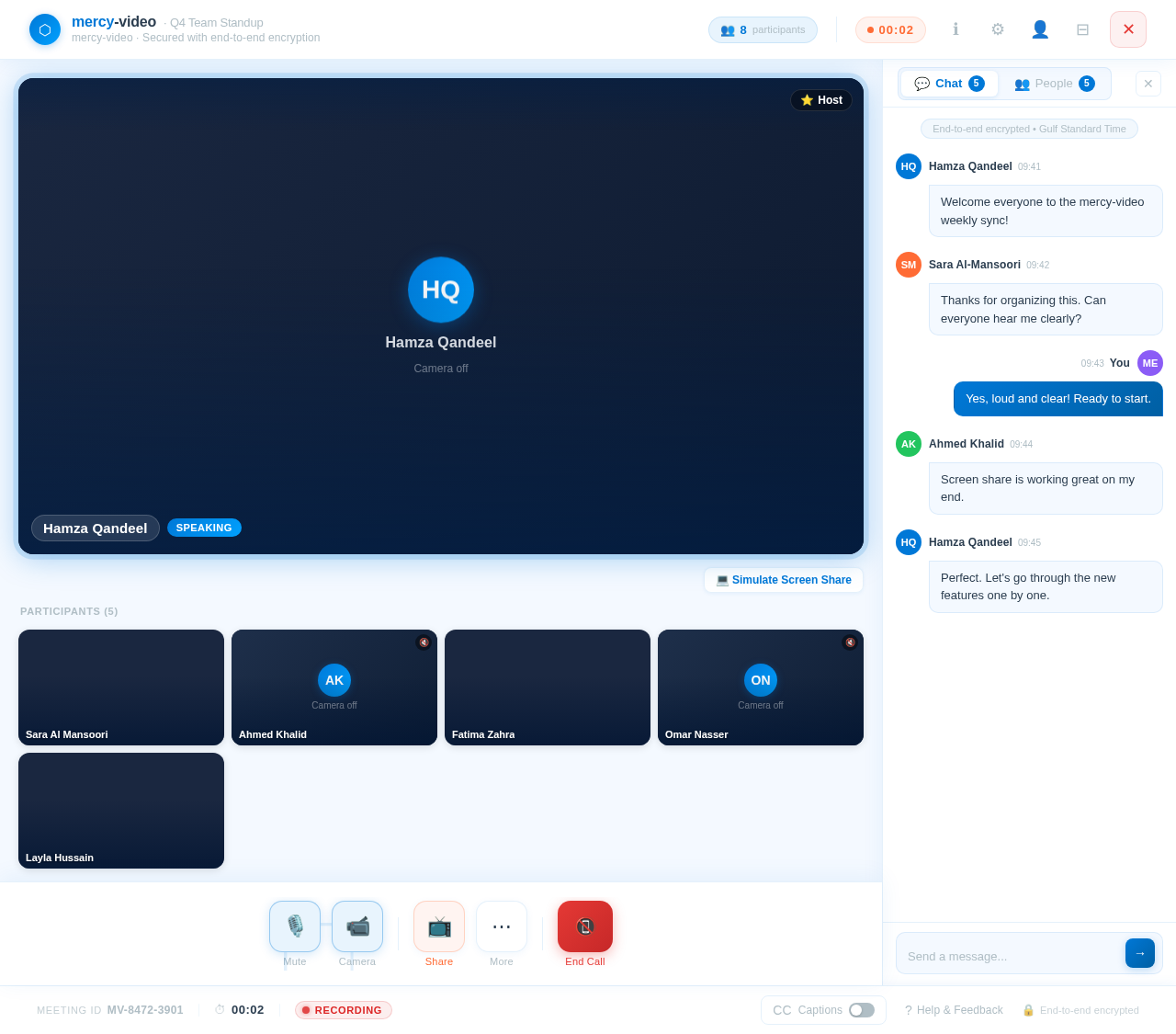The image size is (1176, 1034).
Task: Start sharing via the Share icon
Action: pyautogui.click(x=438, y=926)
